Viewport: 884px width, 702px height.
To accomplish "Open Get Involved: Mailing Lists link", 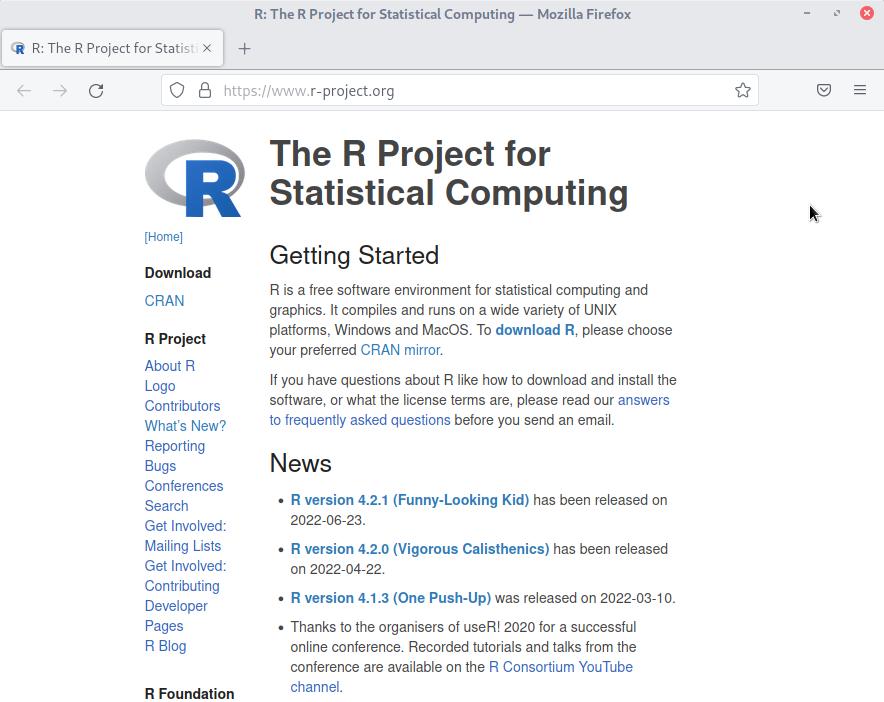I will [185, 536].
